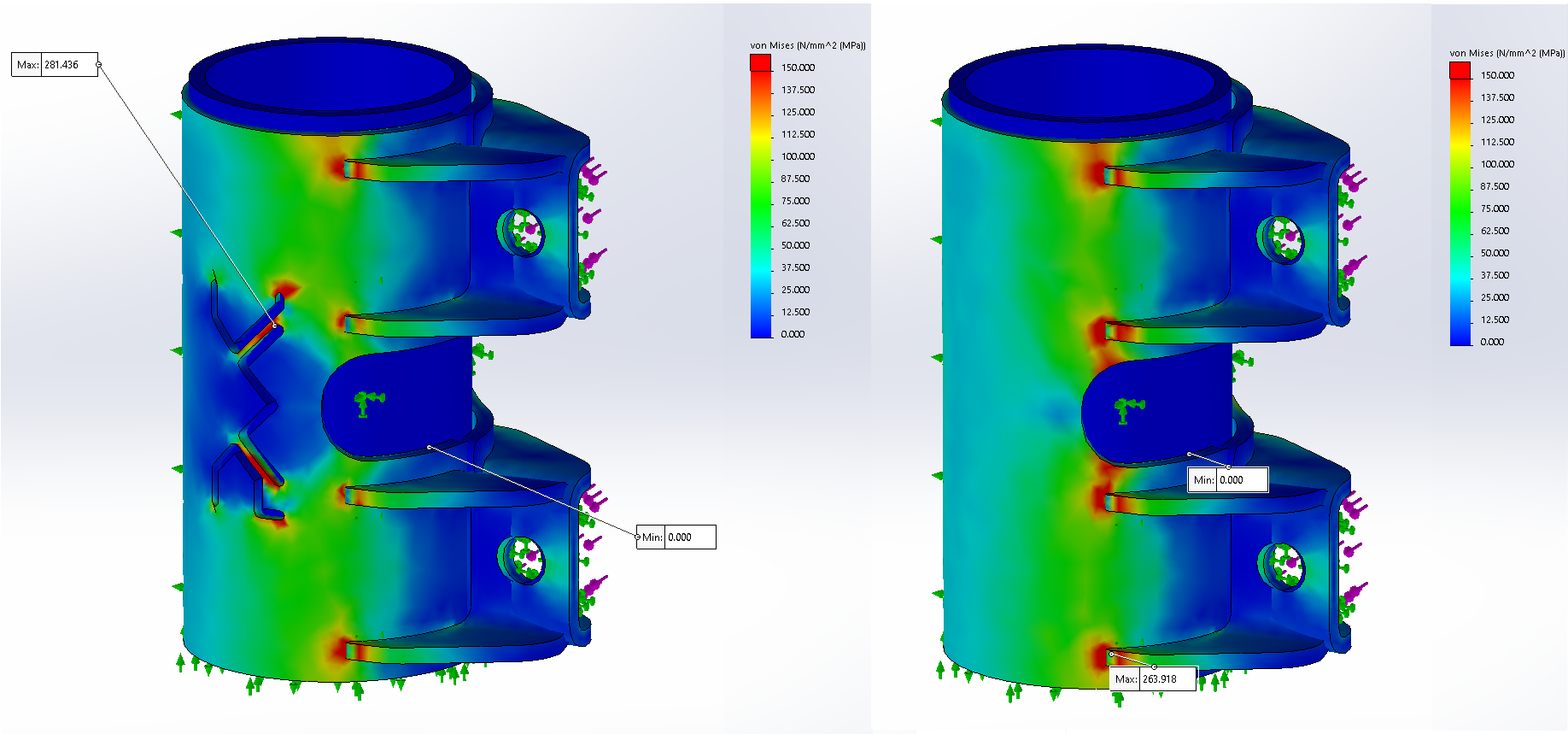Click lower bolt hole on the plain cylinder model

tap(1281, 567)
